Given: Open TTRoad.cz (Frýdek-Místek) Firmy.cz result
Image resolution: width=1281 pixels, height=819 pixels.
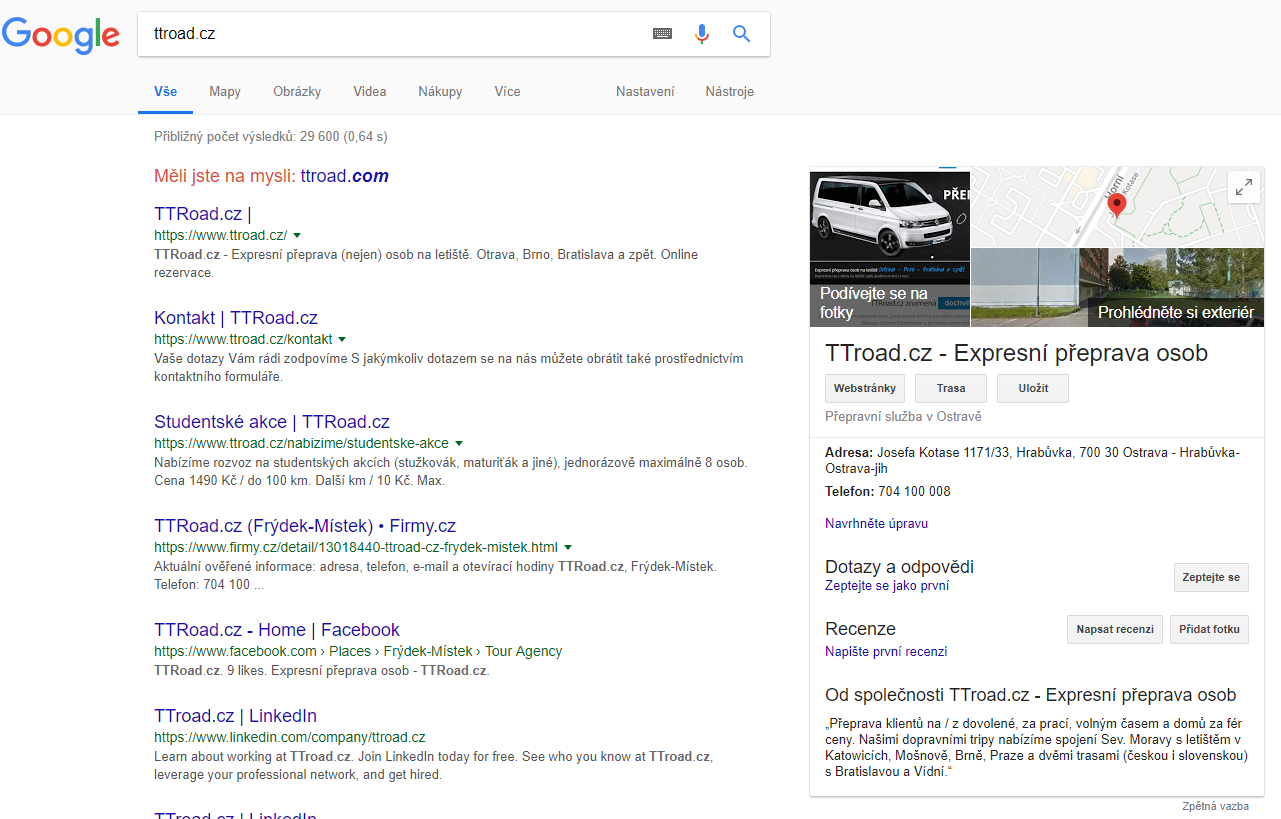Looking at the screenshot, I should [305, 526].
